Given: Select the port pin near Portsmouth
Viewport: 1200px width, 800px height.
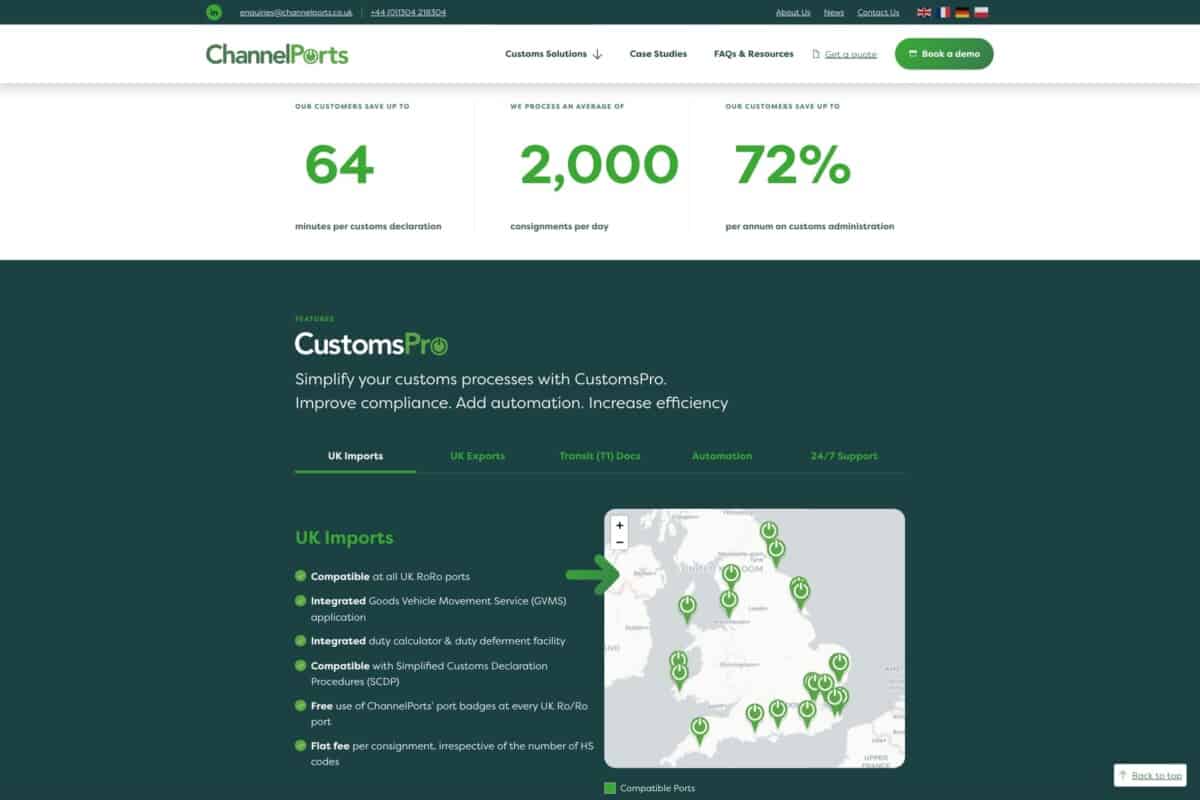Looking at the screenshot, I should 777,713.
